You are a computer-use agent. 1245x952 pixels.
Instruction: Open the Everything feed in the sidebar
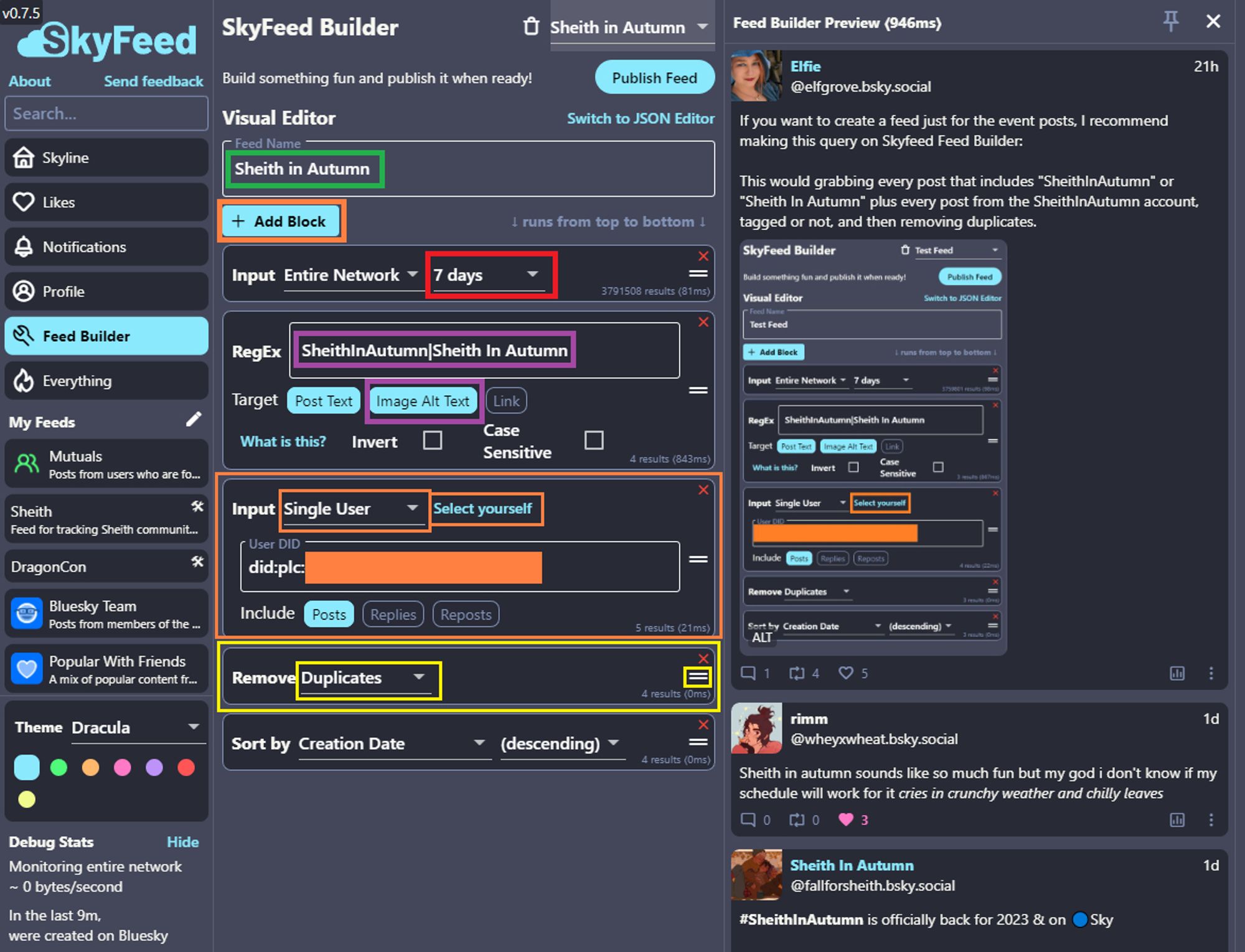point(106,380)
